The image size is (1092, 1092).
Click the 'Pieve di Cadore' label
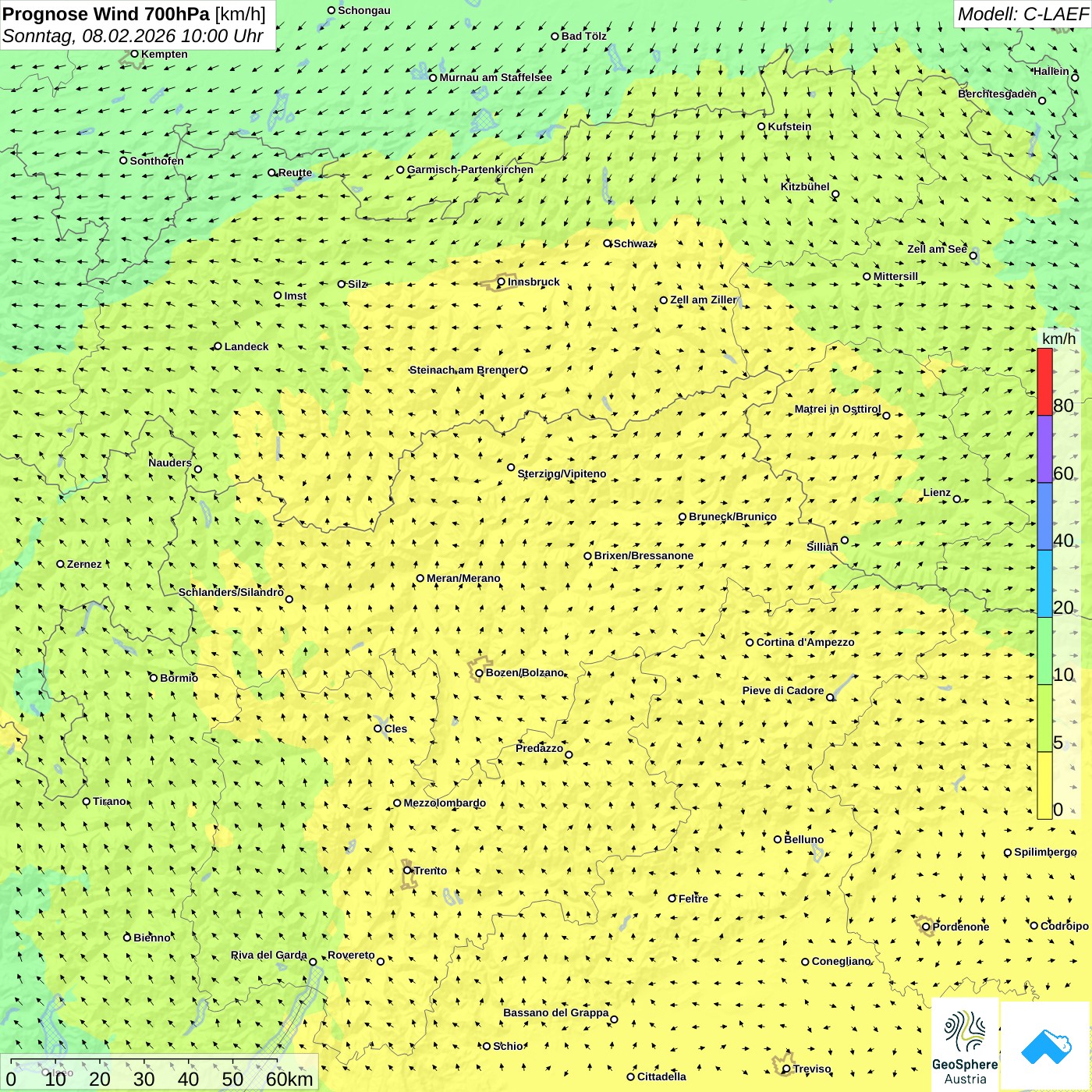pyautogui.click(x=783, y=690)
